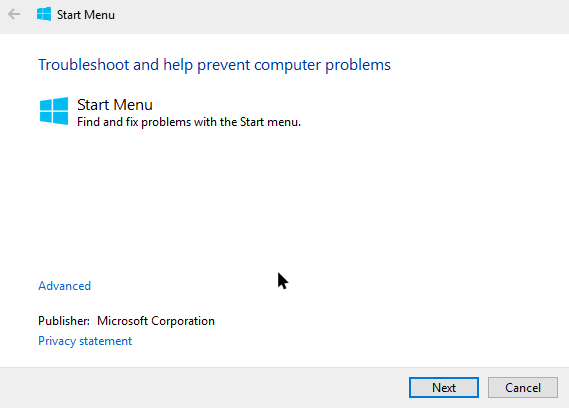Click the Cancel button
Viewport: 569px width, 408px height.
click(x=523, y=387)
